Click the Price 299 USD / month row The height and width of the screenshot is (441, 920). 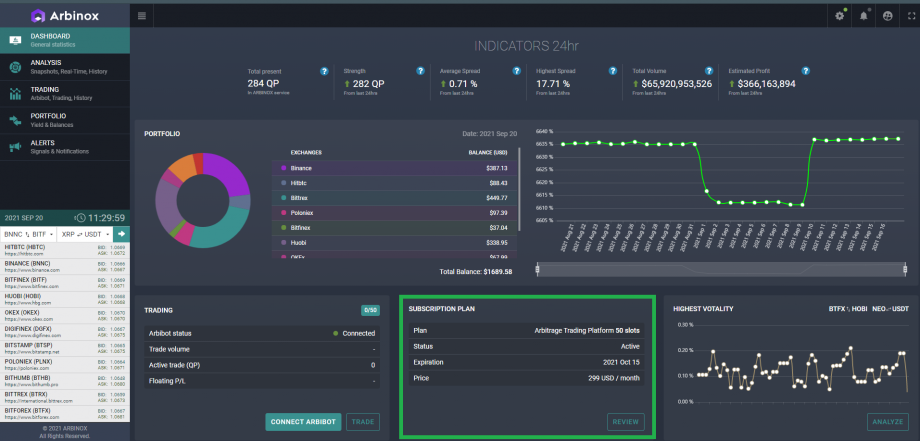pyautogui.click(x=526, y=378)
